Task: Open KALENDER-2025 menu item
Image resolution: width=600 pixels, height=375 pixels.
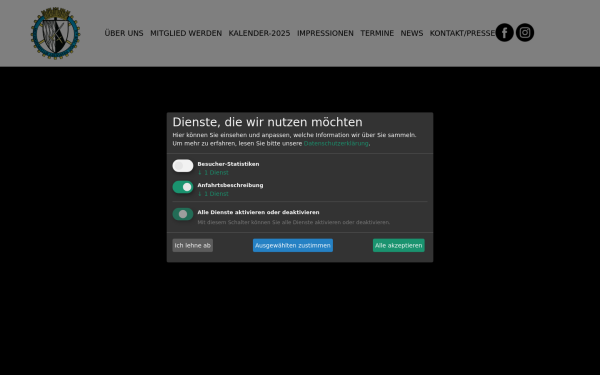Action: [259, 33]
